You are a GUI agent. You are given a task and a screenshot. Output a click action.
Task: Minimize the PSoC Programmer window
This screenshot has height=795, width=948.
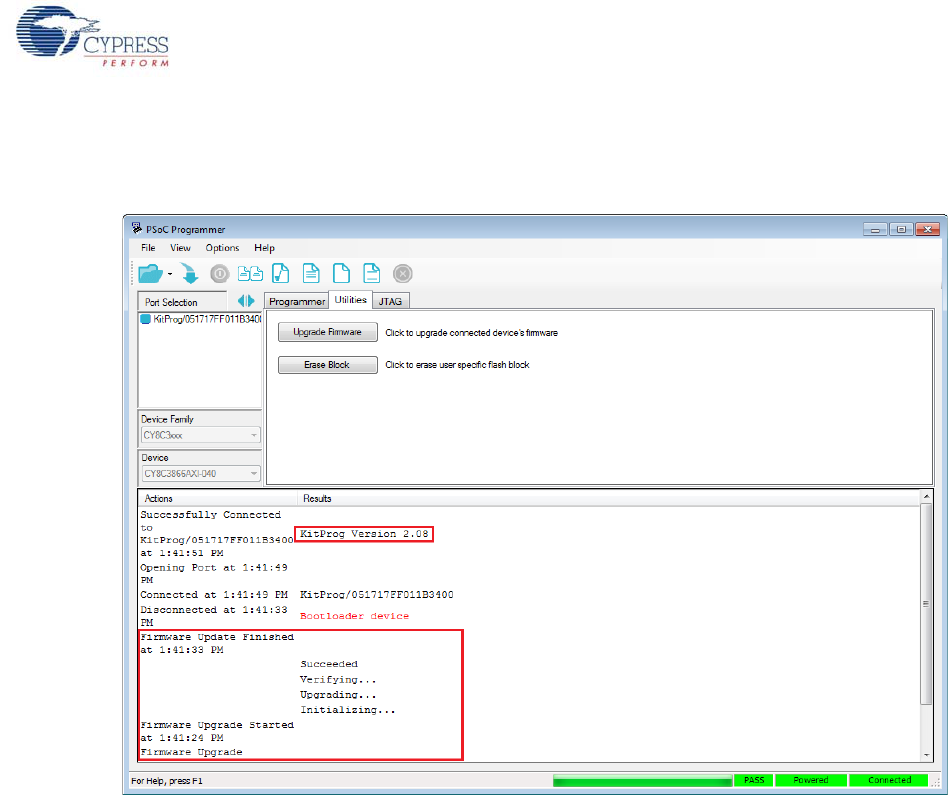pyautogui.click(x=875, y=230)
